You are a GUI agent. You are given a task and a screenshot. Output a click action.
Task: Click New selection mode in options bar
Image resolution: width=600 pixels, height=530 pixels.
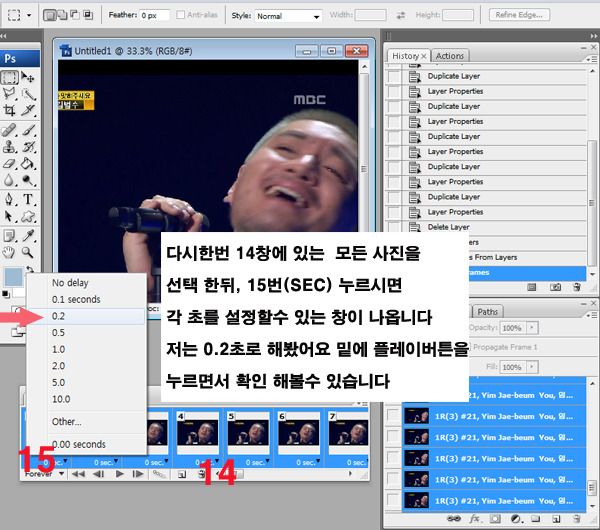50,15
